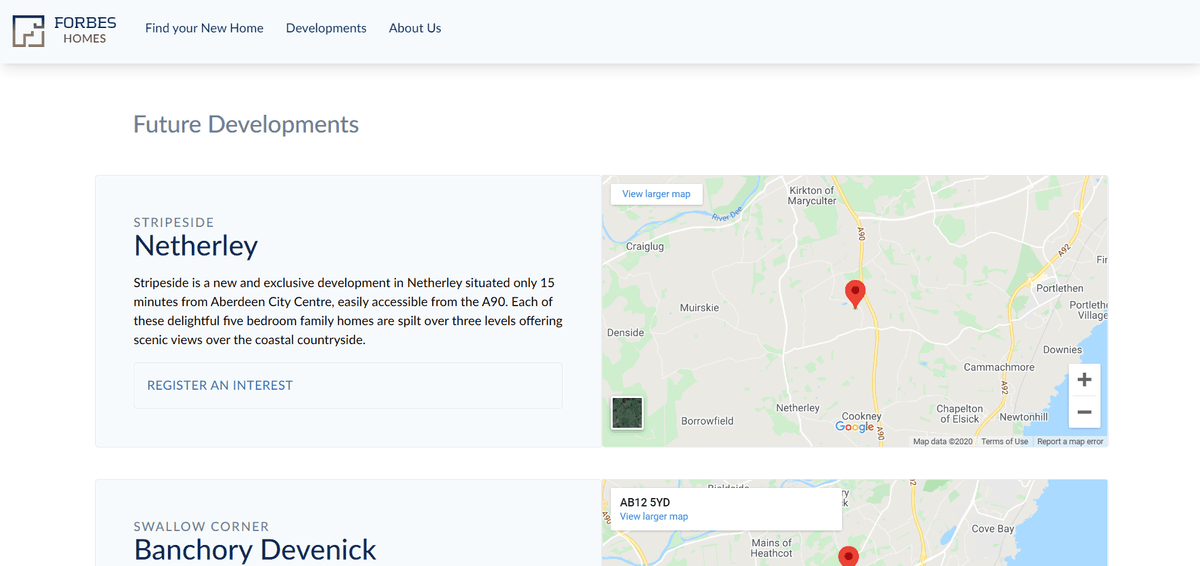Click the A90 road marker on map
Viewport: 1200px width, 566px height.
861,232
